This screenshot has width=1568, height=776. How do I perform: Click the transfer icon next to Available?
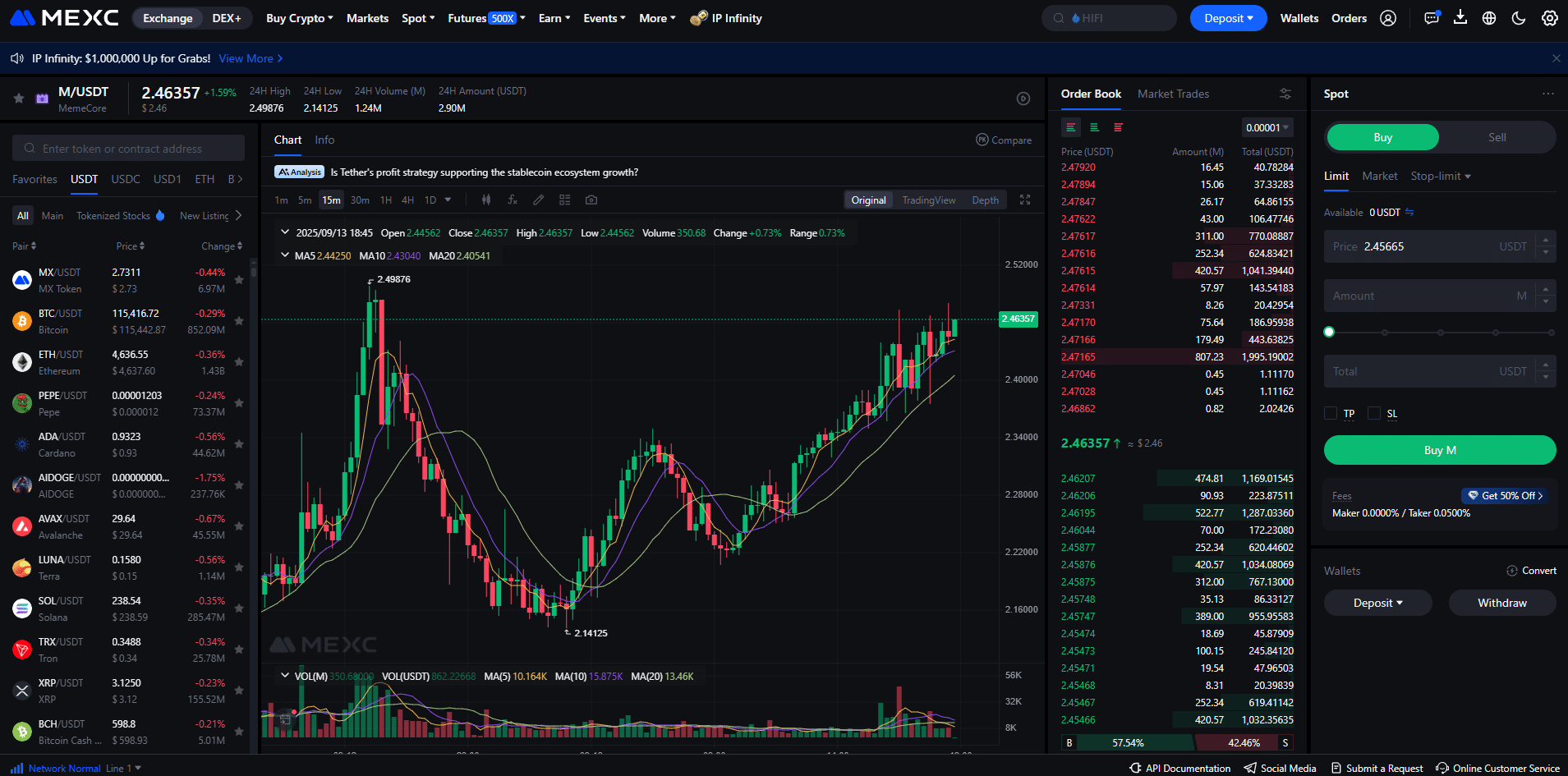coord(1409,212)
